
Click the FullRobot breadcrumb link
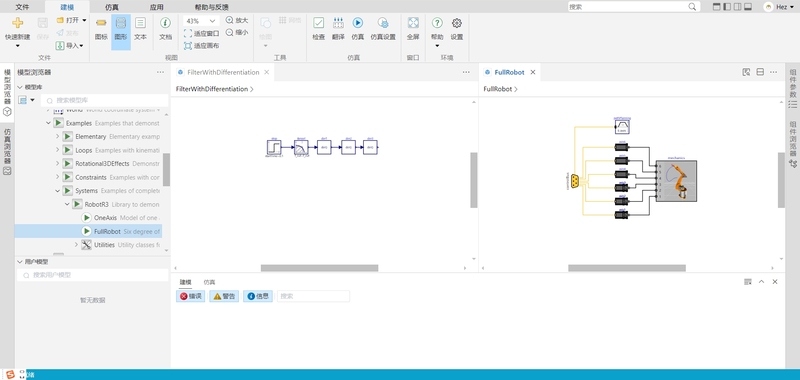tap(497, 89)
